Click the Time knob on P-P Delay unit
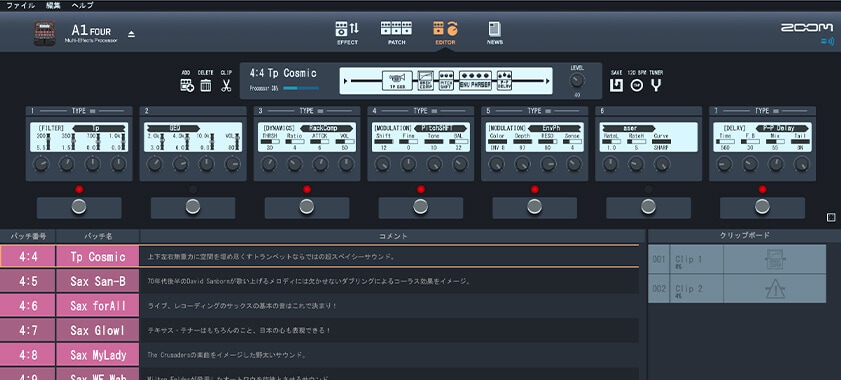The width and height of the screenshot is (841, 380). tap(724, 164)
